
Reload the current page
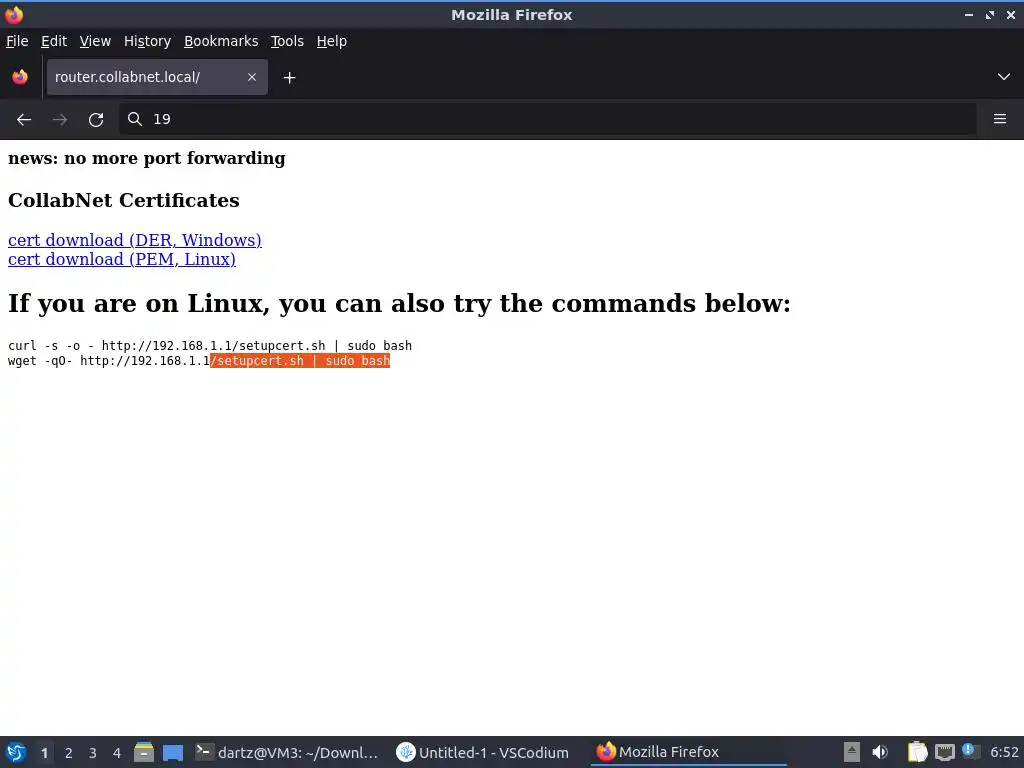[96, 120]
